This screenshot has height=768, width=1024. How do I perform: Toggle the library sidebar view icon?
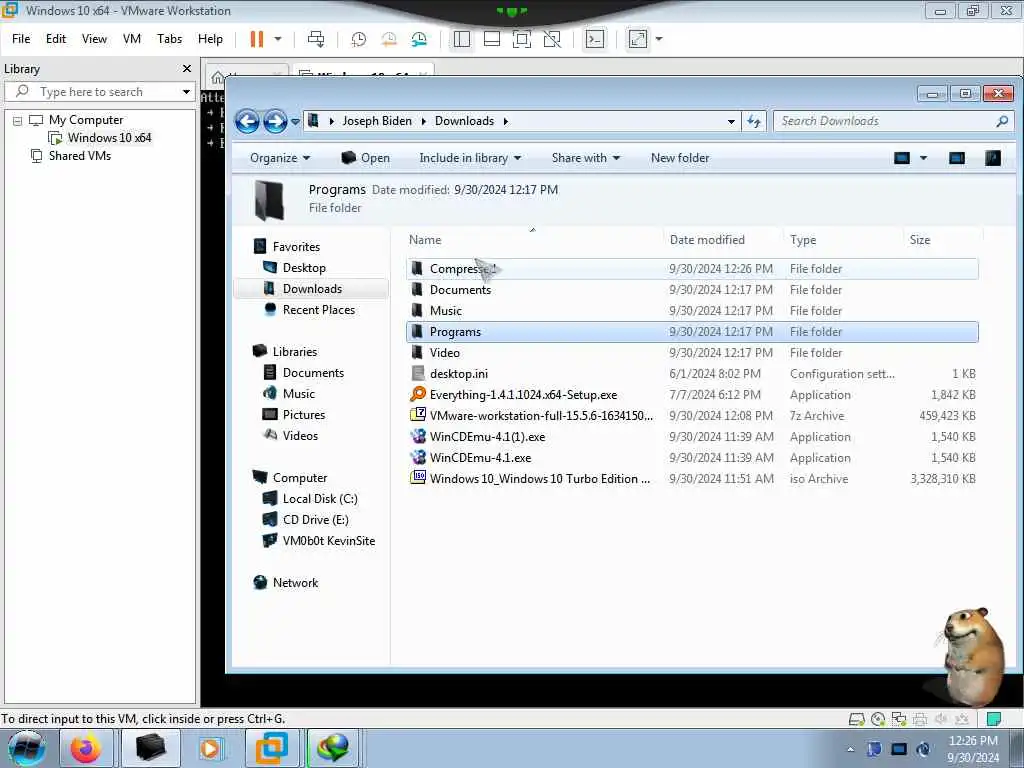tap(462, 39)
